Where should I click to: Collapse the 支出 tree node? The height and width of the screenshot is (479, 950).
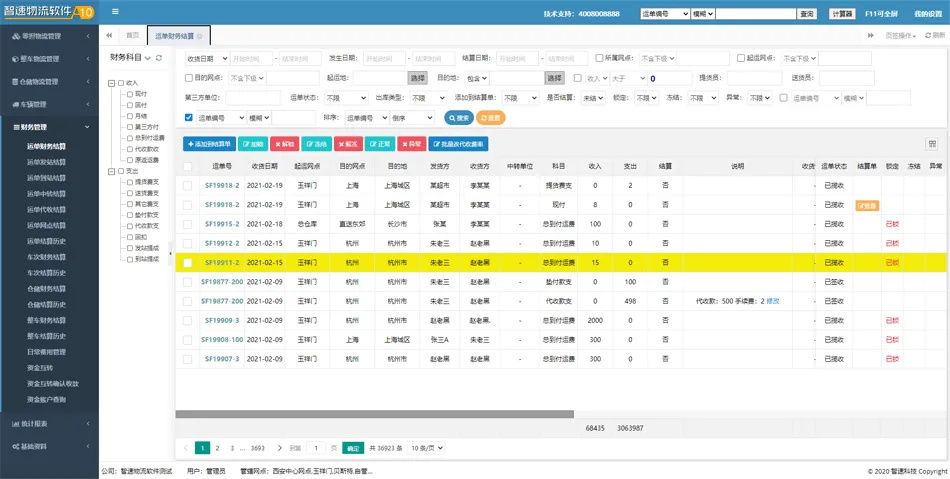(x=111, y=171)
